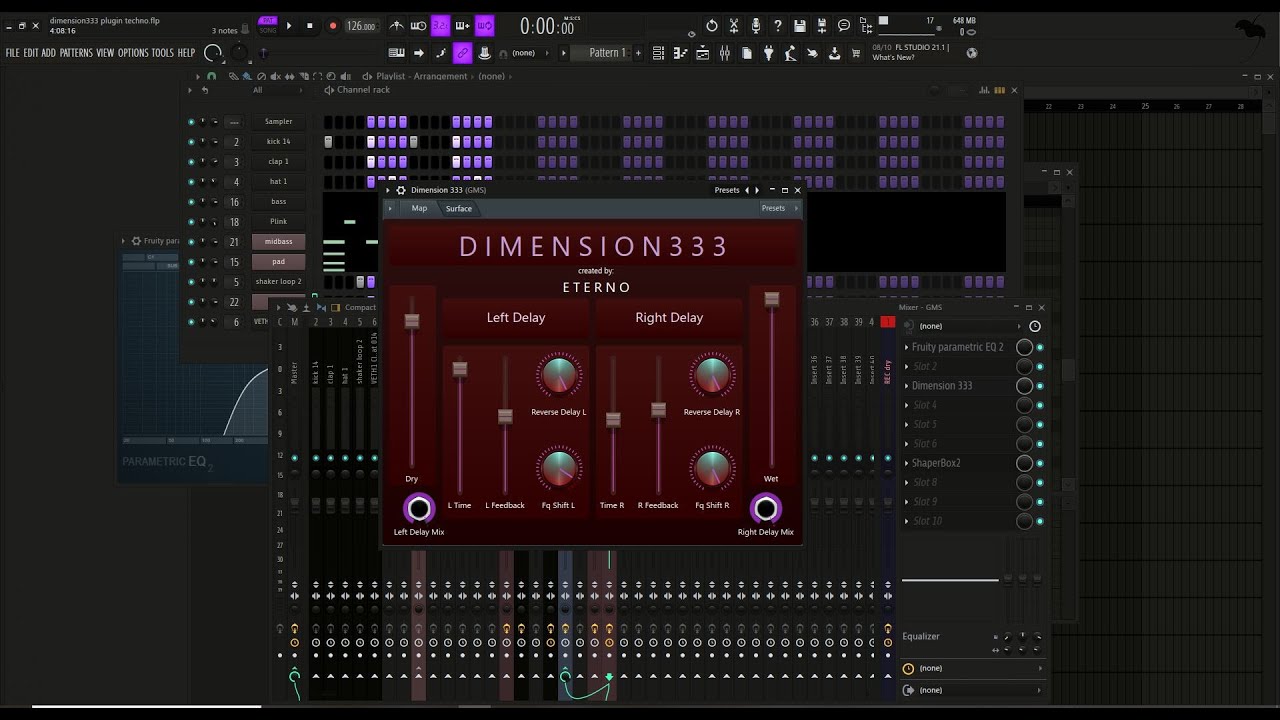Viewport: 1280px width, 720px height.
Task: Select the pad channel button
Action: tap(278, 262)
